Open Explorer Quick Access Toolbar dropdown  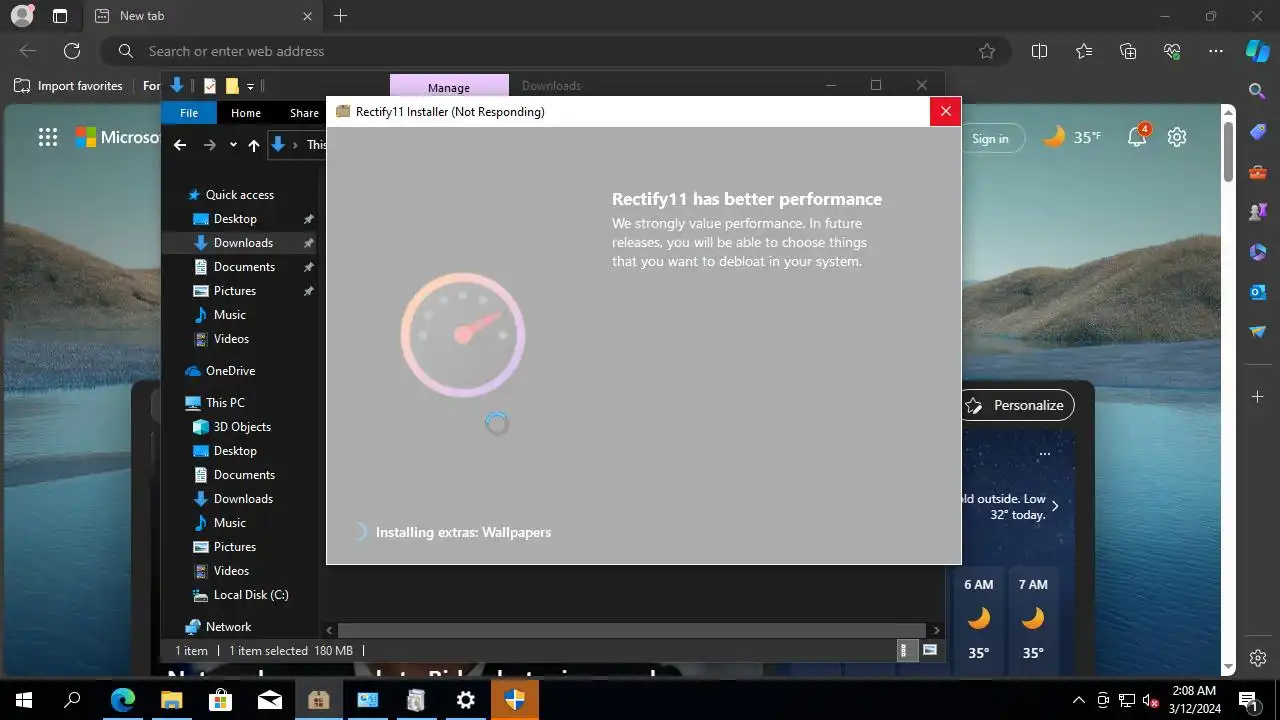point(250,86)
